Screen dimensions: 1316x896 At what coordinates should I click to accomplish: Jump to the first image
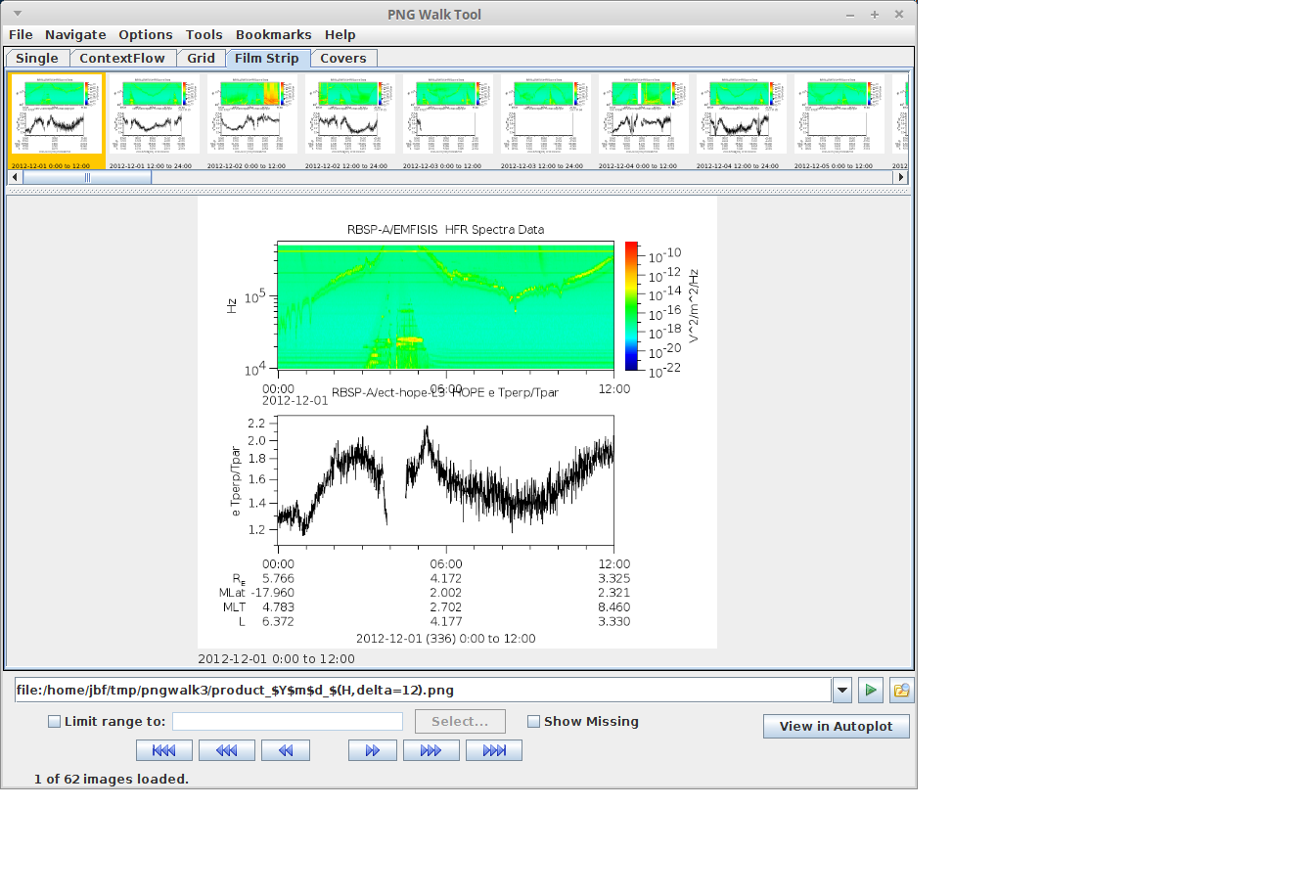163,750
